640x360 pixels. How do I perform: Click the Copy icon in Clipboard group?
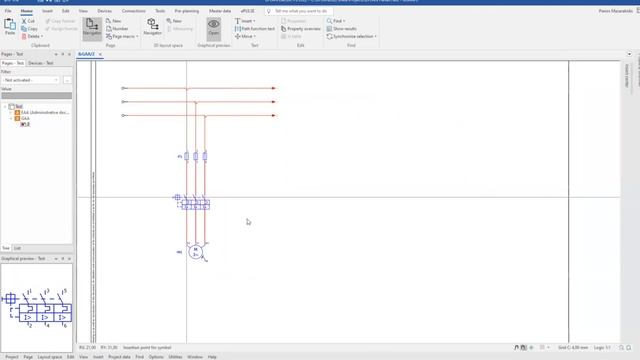click(24, 29)
